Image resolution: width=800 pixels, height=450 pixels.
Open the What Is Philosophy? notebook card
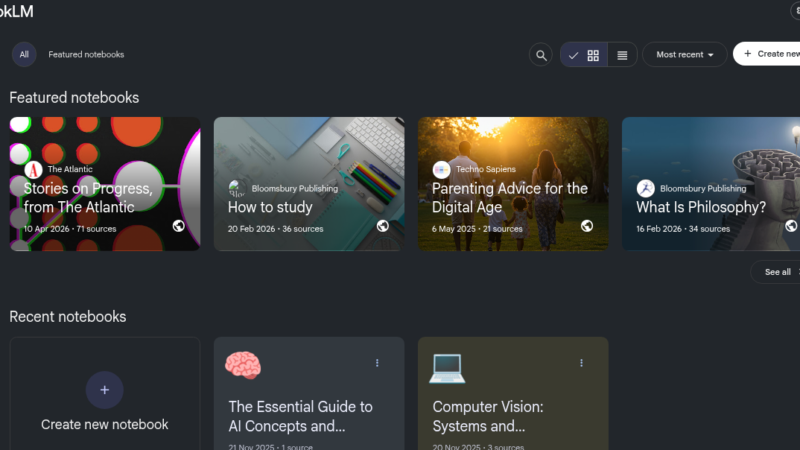[711, 184]
